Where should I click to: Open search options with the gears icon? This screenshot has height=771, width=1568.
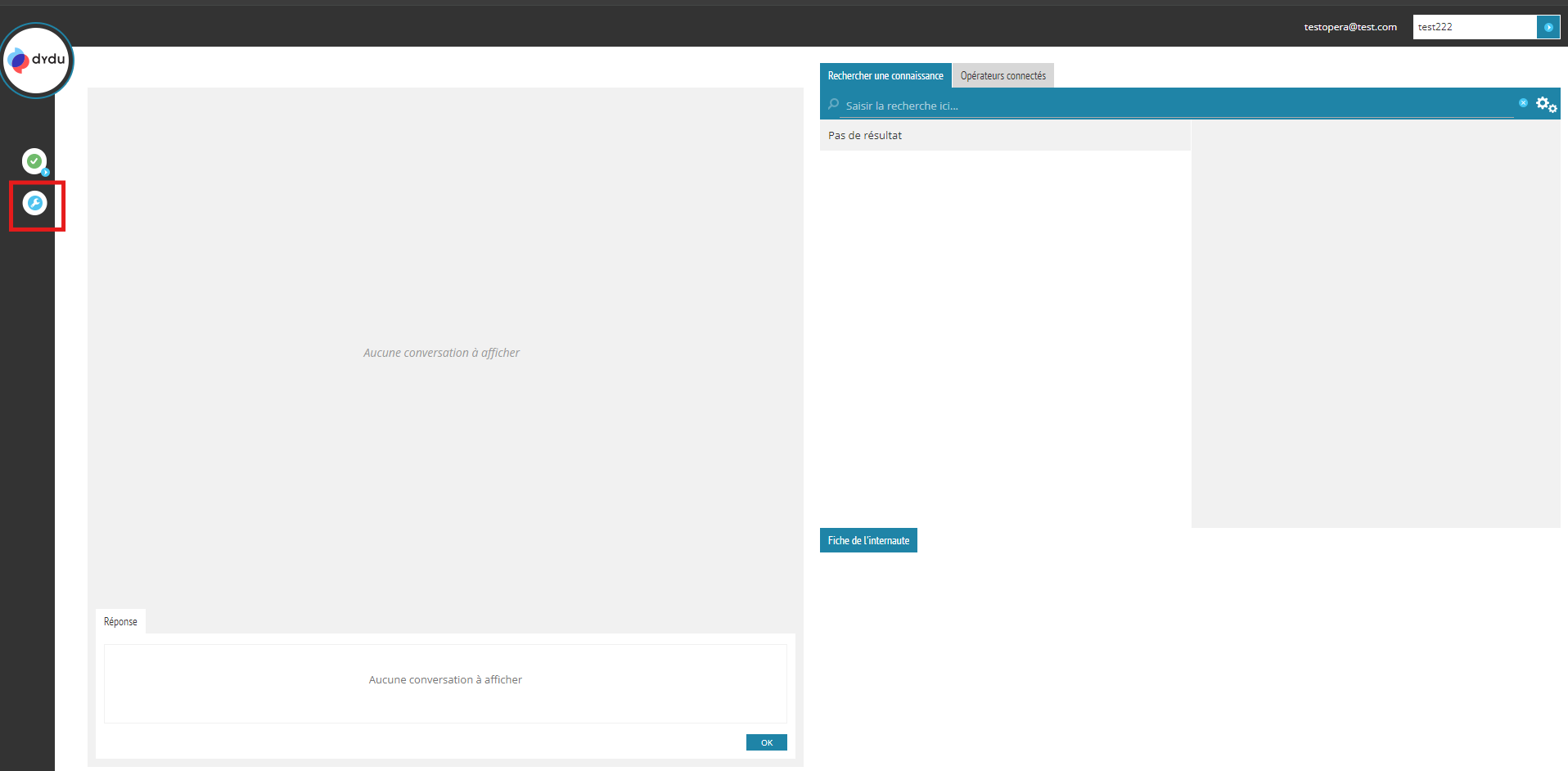(1546, 105)
